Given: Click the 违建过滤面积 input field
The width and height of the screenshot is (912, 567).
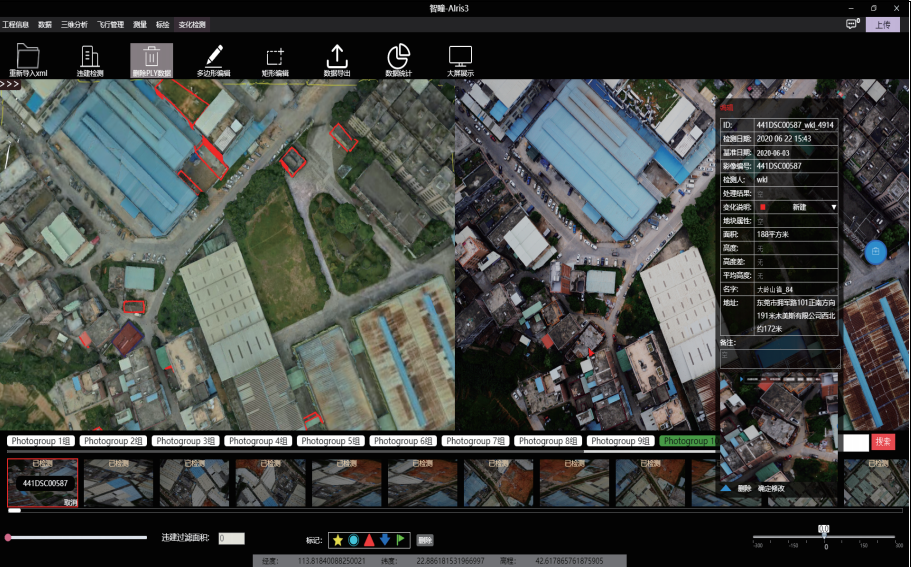Looking at the screenshot, I should click(231, 538).
